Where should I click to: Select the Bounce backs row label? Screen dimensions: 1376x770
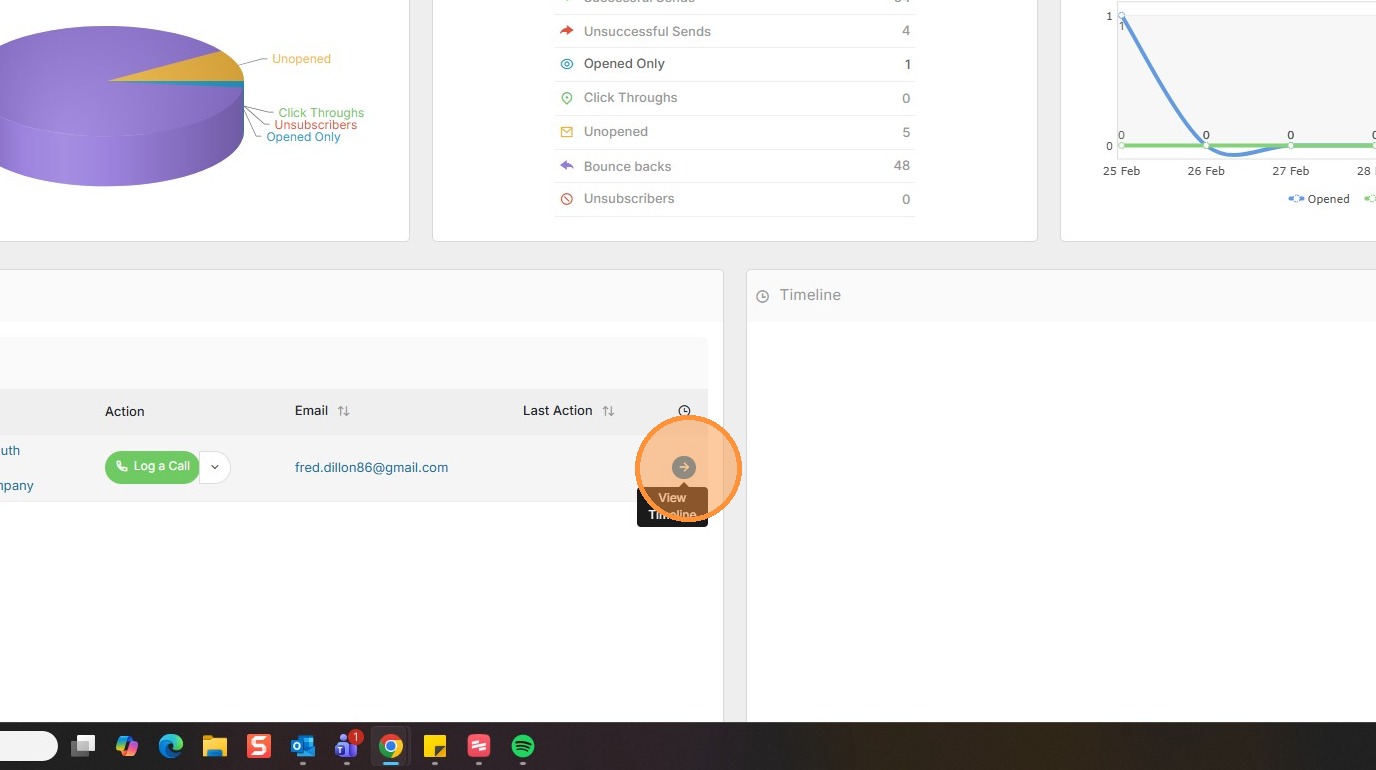[627, 166]
